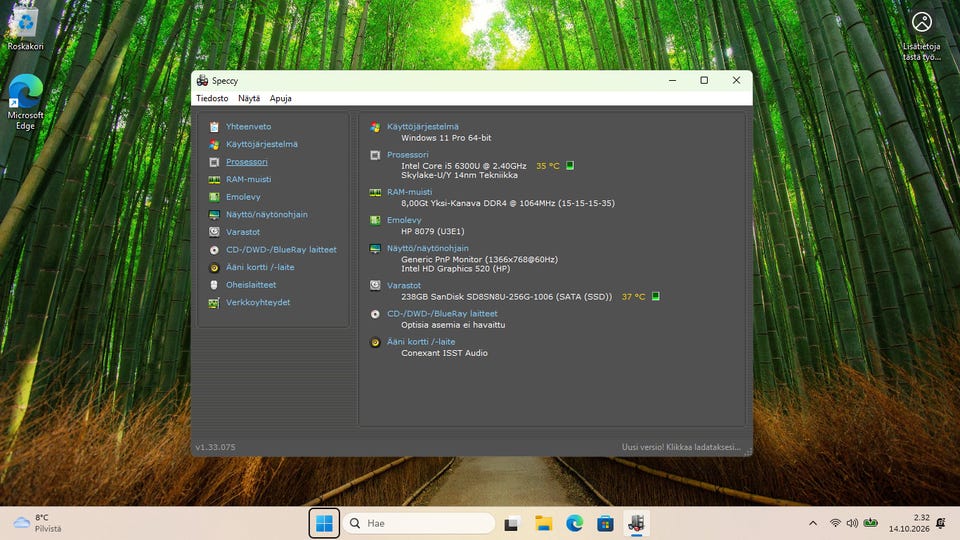
Task: Click the Verkkoyhteydet network icon in sidebar
Action: (x=214, y=302)
